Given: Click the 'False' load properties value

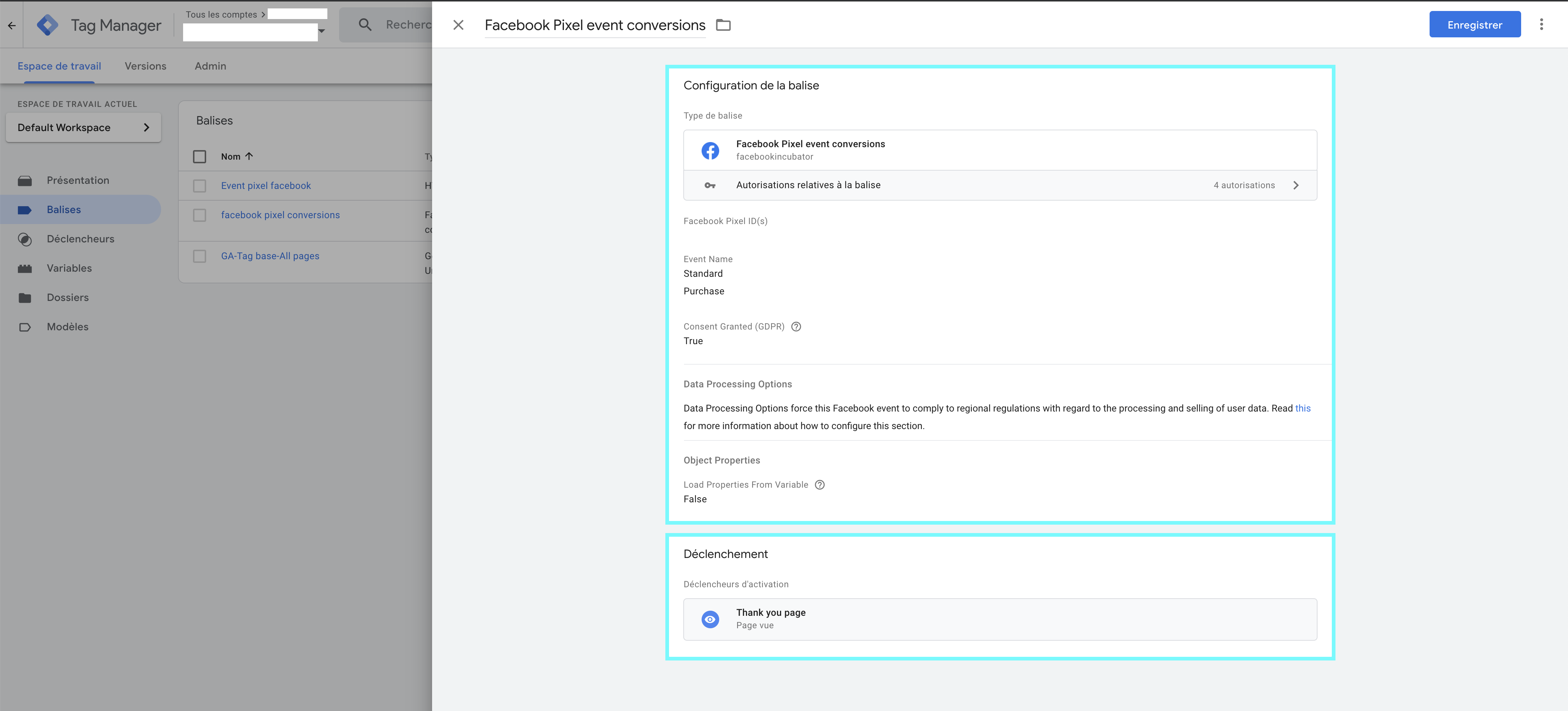Looking at the screenshot, I should coord(695,499).
